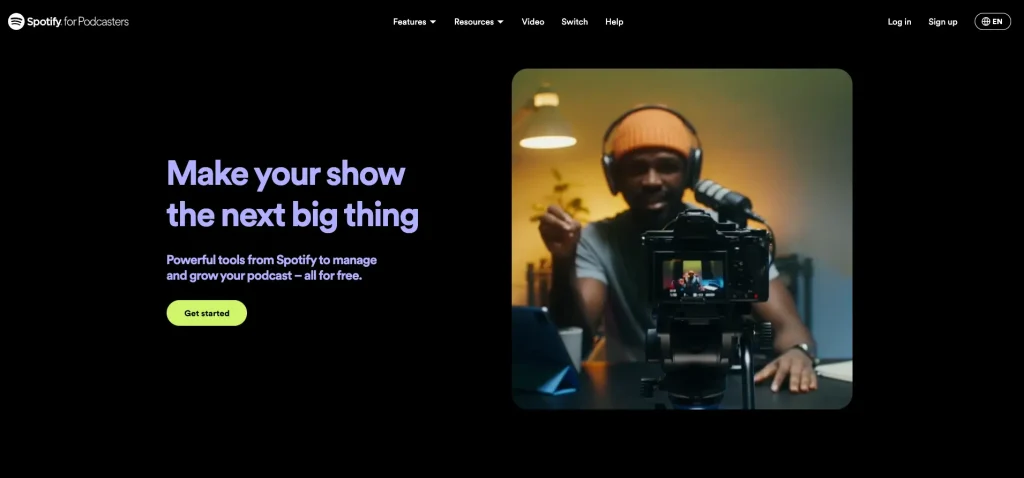Select the Switch navigation link

(x=575, y=22)
